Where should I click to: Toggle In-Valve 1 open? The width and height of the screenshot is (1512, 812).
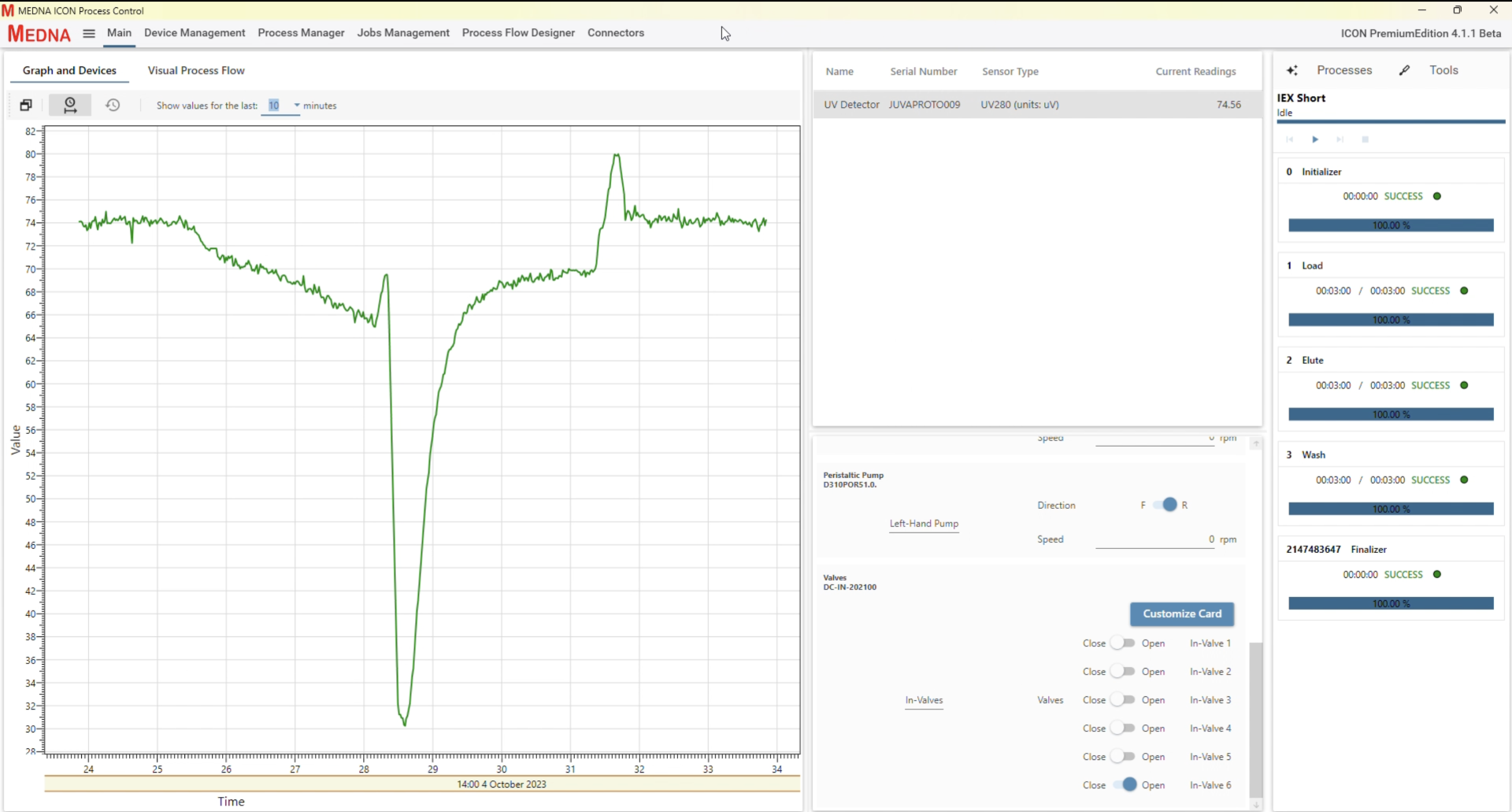pyautogui.click(x=1123, y=643)
